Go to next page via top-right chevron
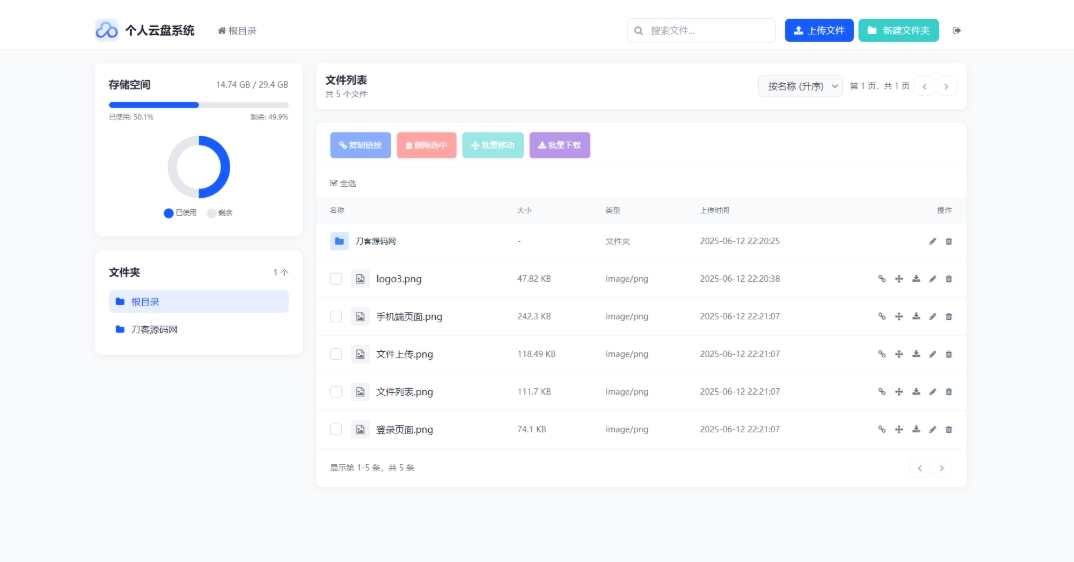This screenshot has height=562, width=1074. click(x=945, y=86)
